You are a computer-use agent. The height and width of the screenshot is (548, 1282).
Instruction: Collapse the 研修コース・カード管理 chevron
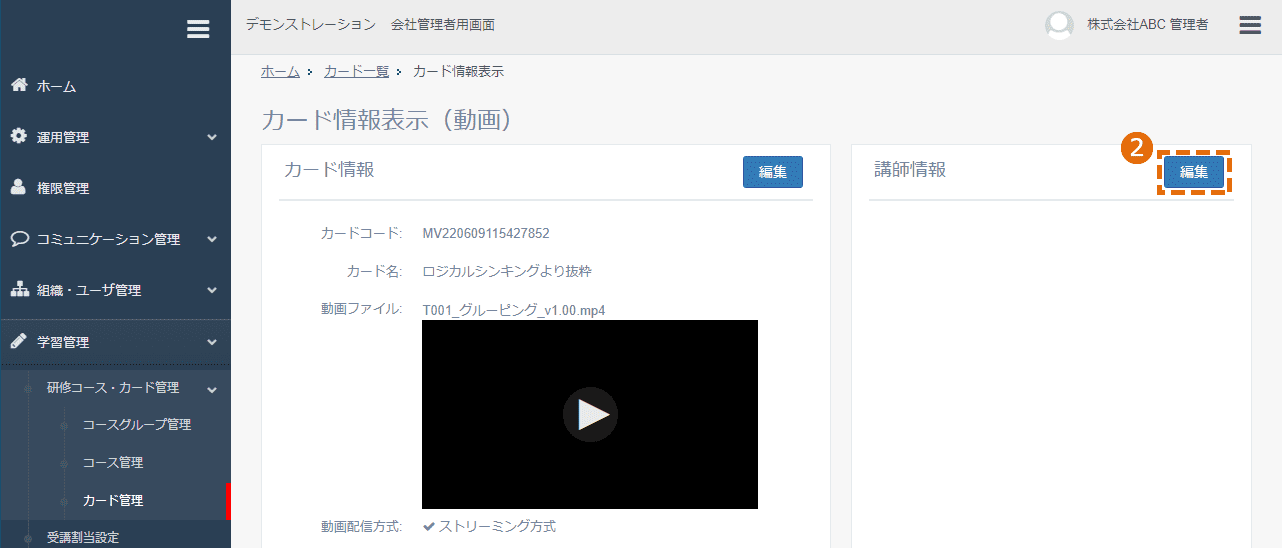(x=211, y=388)
